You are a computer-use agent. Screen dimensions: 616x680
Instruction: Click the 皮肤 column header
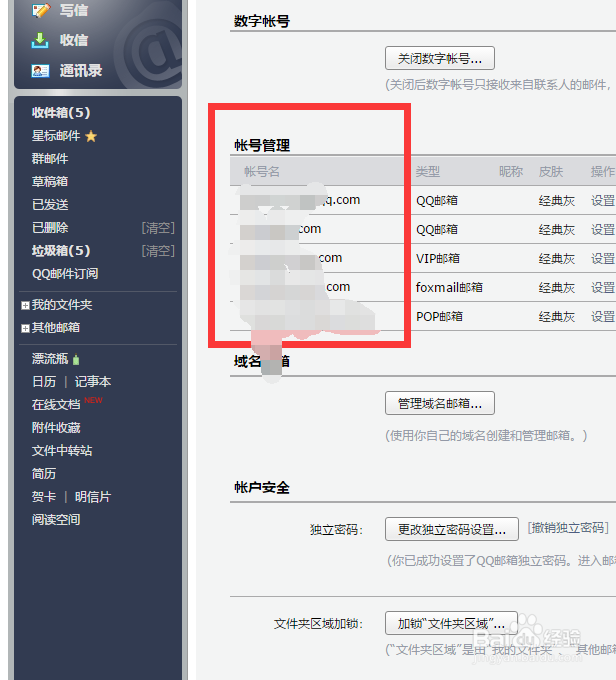551,172
